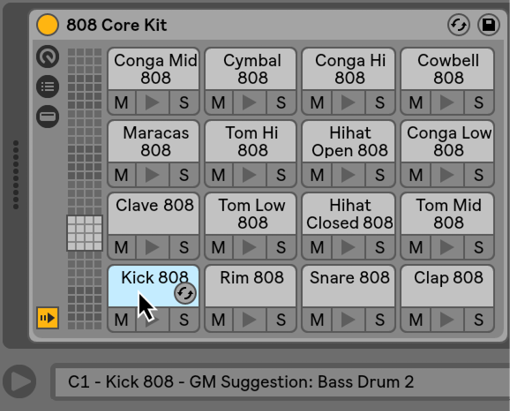The height and width of the screenshot is (411, 510).
Task: Preview the Conga Low 808 pad
Action: [447, 175]
